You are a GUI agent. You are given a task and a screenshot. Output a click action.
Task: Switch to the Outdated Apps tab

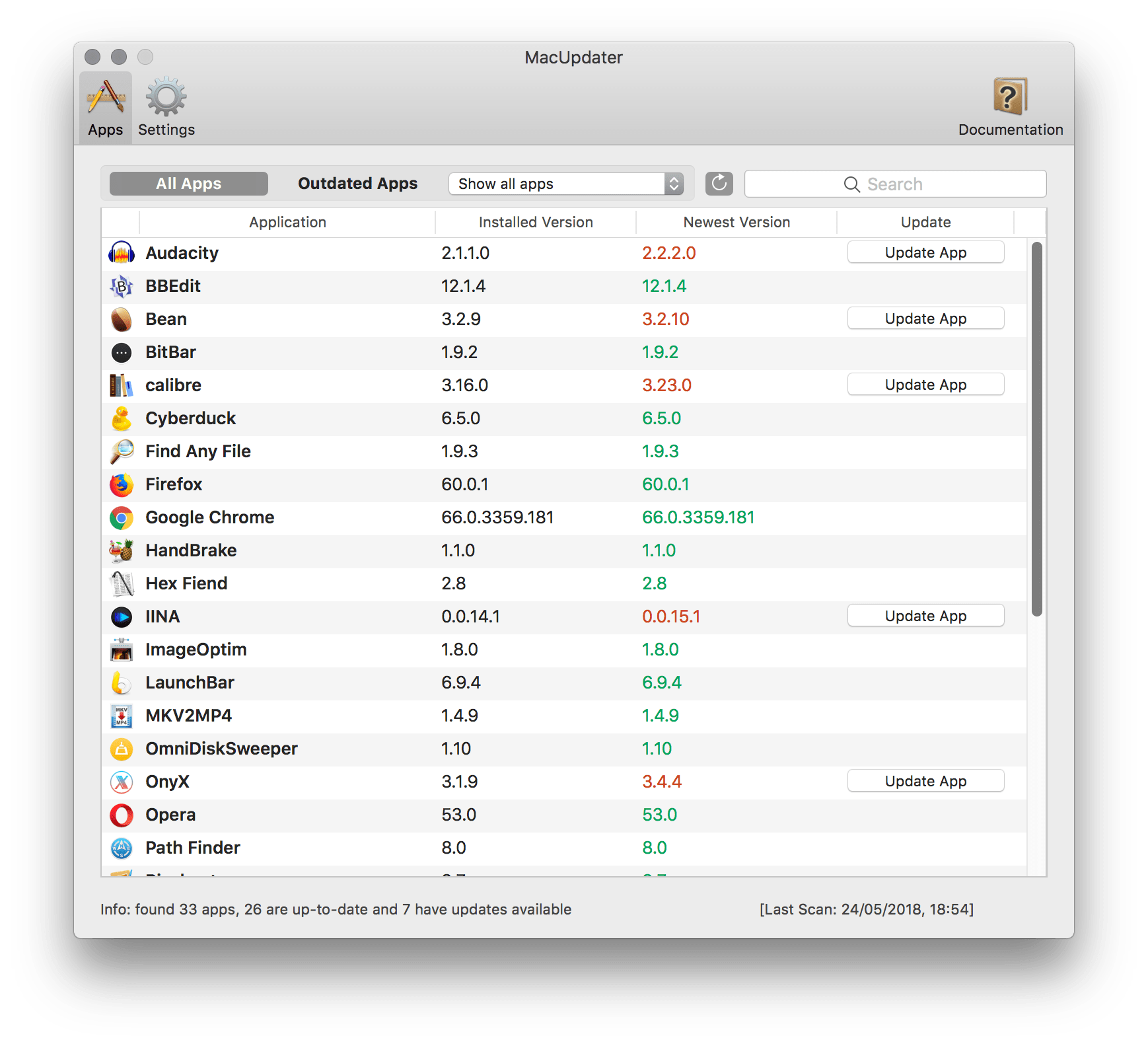[357, 184]
